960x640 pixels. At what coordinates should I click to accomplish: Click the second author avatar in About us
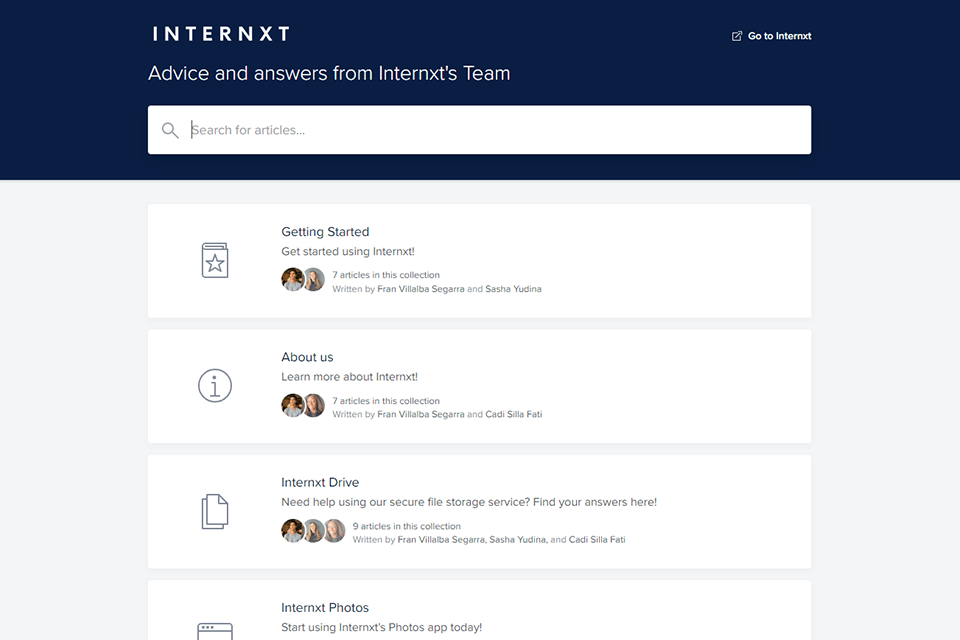[314, 405]
